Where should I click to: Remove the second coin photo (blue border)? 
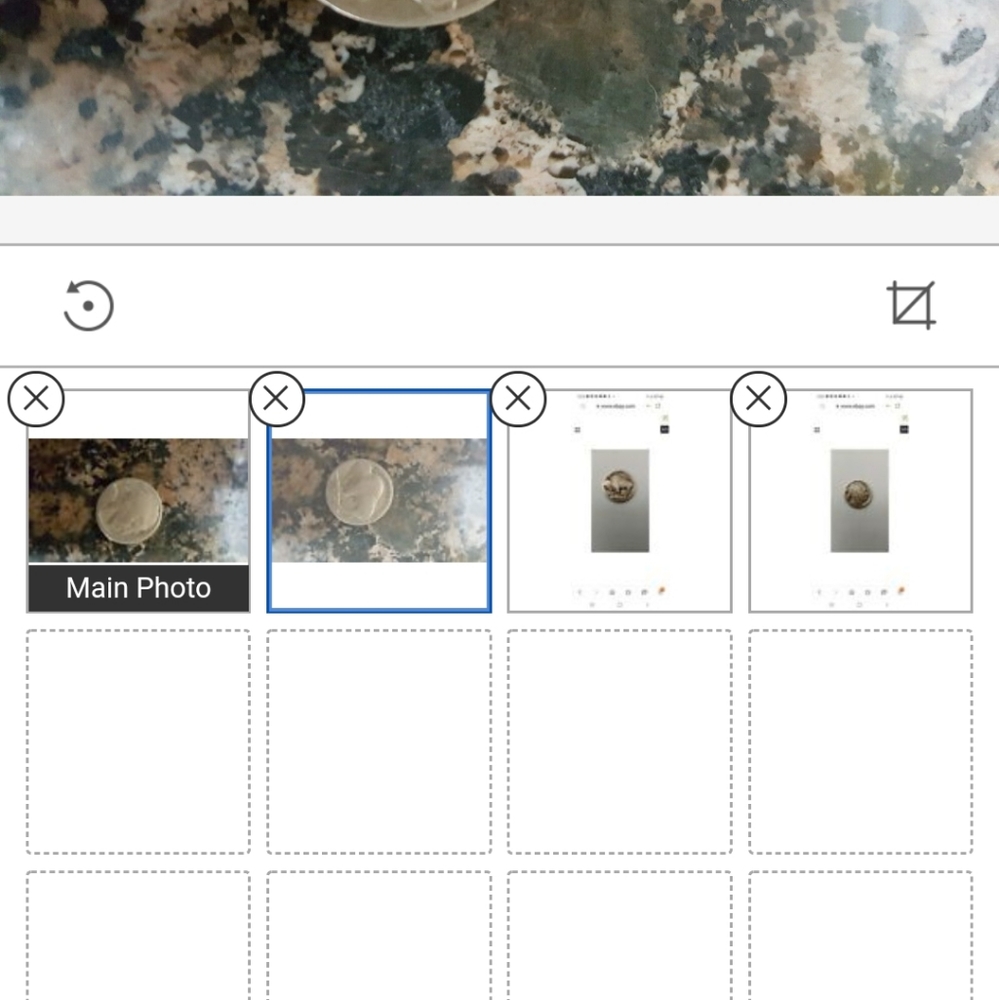pyautogui.click(x=277, y=399)
